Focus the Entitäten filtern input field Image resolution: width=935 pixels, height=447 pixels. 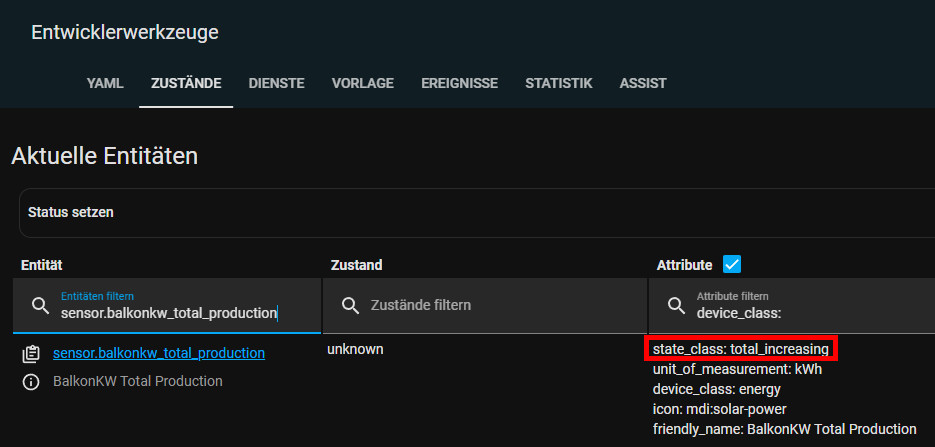click(x=180, y=312)
